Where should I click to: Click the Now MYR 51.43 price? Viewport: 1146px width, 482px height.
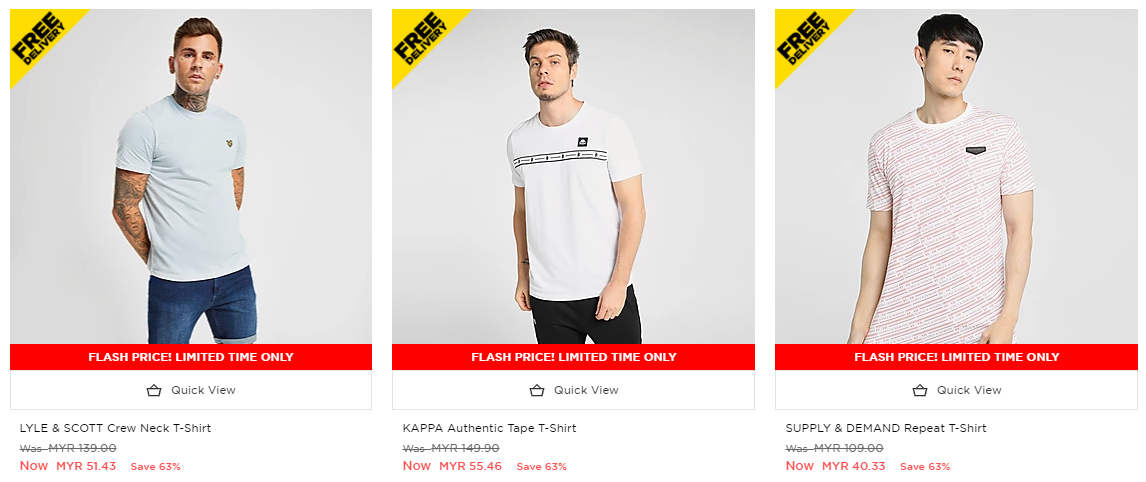[x=68, y=466]
